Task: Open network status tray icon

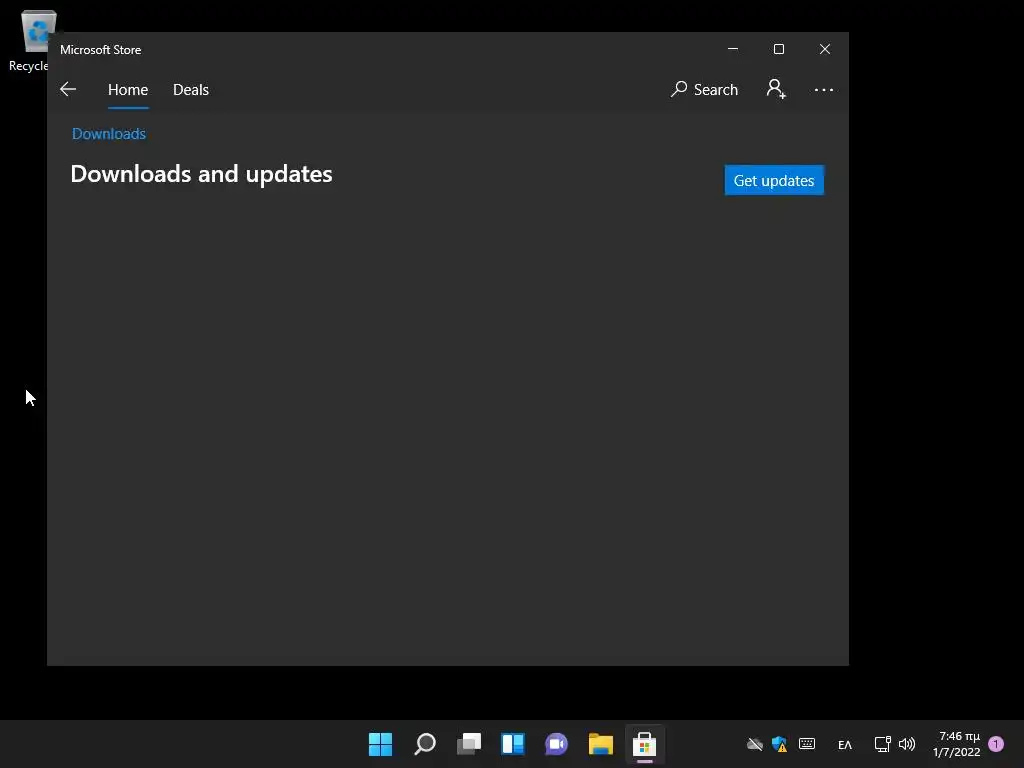Action: (882, 744)
